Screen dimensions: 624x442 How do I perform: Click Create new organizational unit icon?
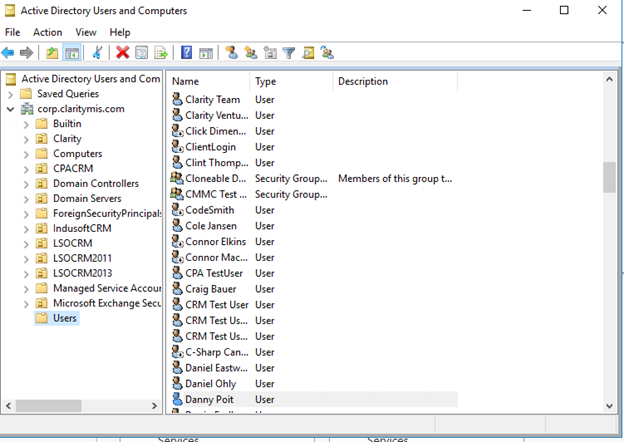(x=270, y=53)
